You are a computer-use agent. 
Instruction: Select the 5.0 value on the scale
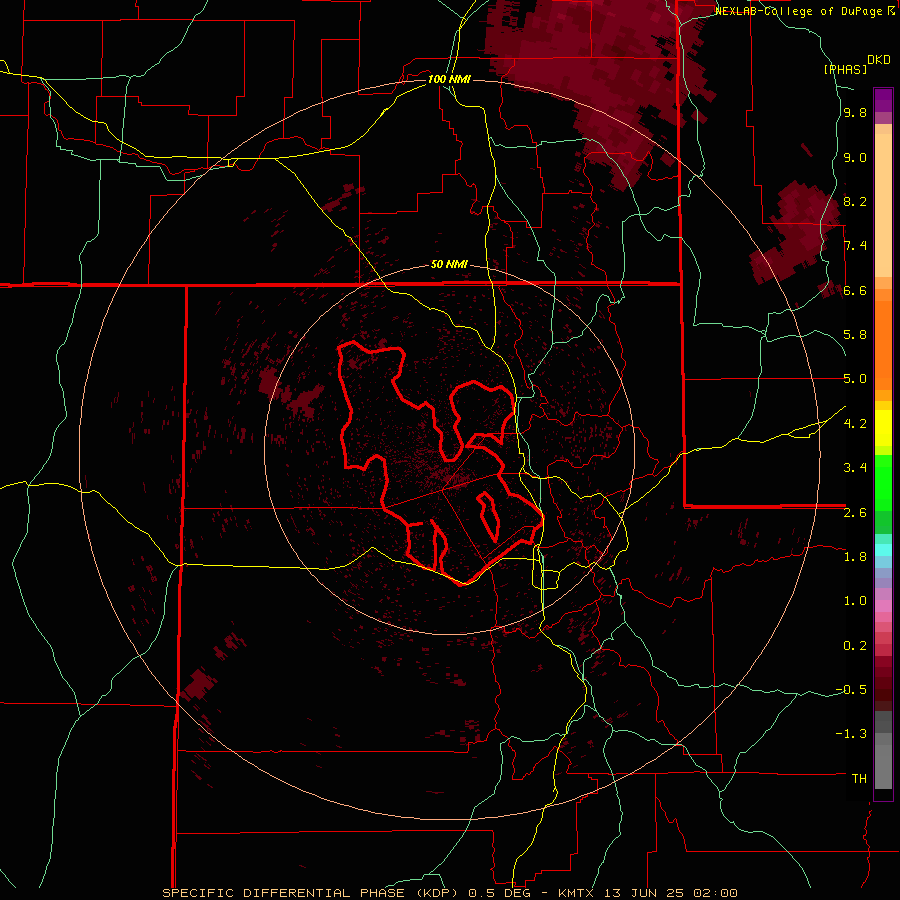855,379
